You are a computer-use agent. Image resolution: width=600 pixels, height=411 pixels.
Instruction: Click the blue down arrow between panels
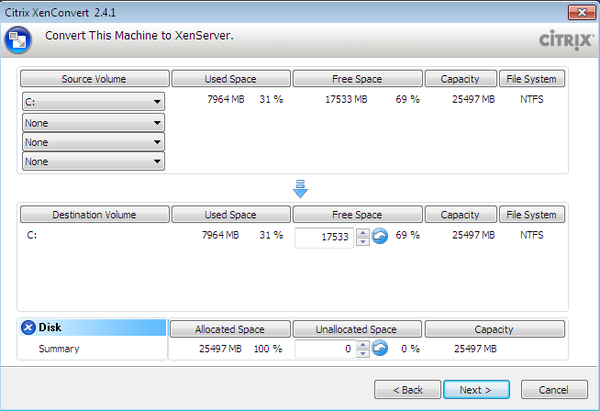(300, 190)
